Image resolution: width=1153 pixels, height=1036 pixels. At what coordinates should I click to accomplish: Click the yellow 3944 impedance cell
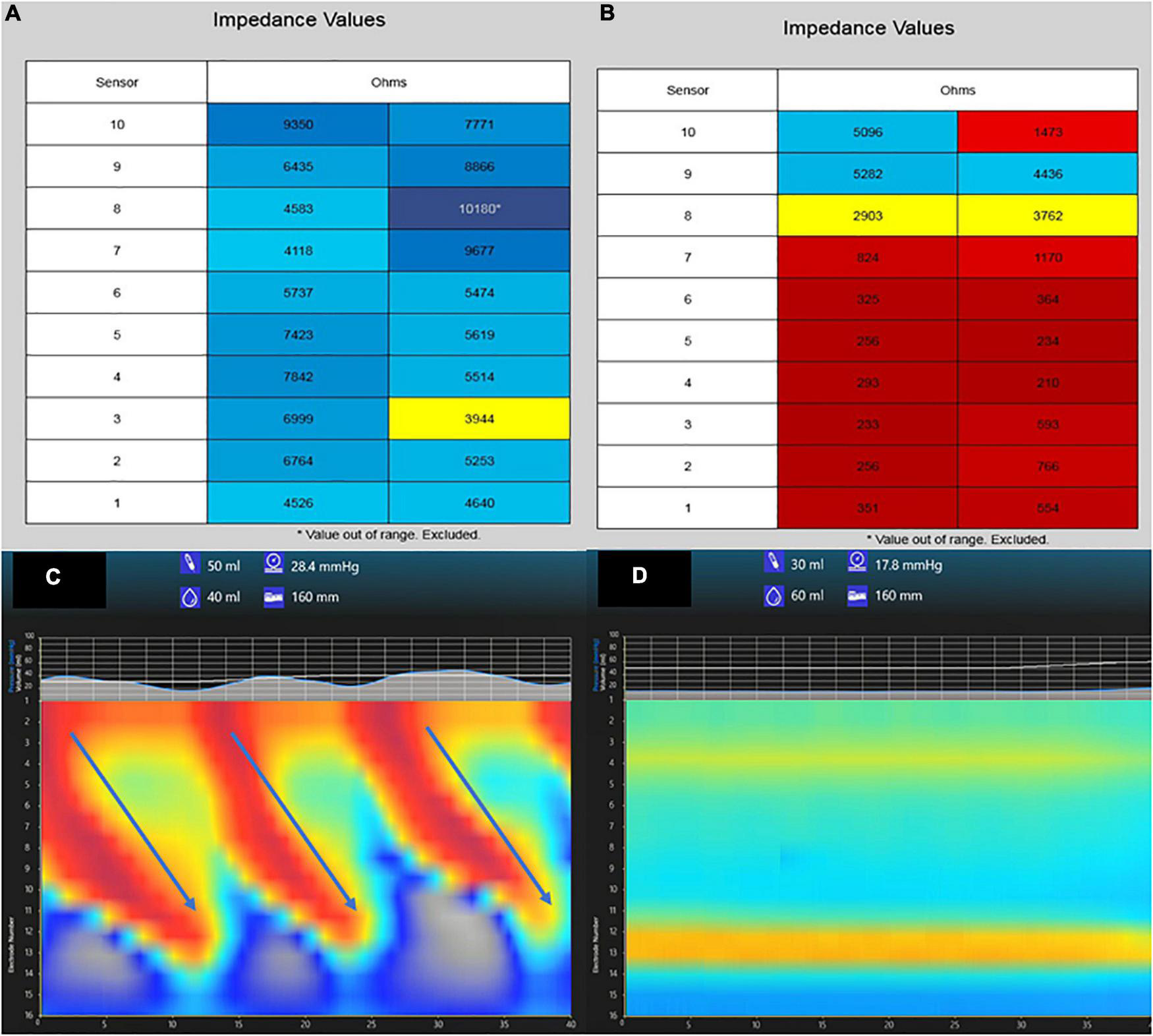pyautogui.click(x=479, y=418)
